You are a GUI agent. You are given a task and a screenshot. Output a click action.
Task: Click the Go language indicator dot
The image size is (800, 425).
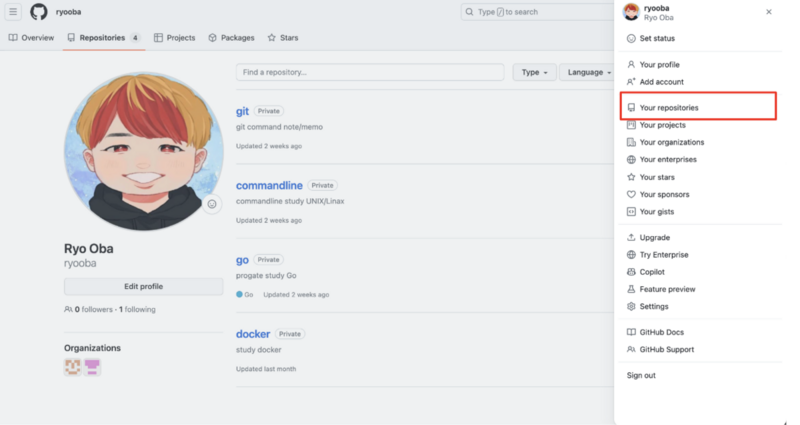239,294
